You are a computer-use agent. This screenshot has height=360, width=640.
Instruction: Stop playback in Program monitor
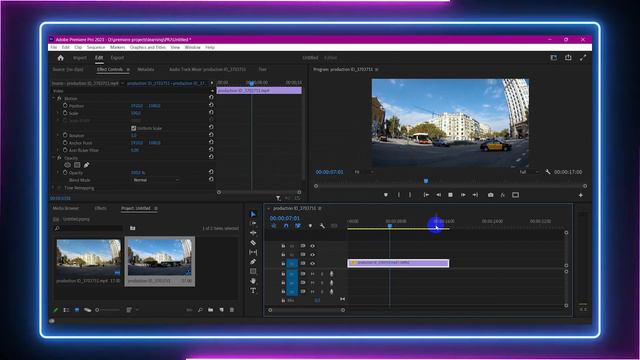pos(451,195)
